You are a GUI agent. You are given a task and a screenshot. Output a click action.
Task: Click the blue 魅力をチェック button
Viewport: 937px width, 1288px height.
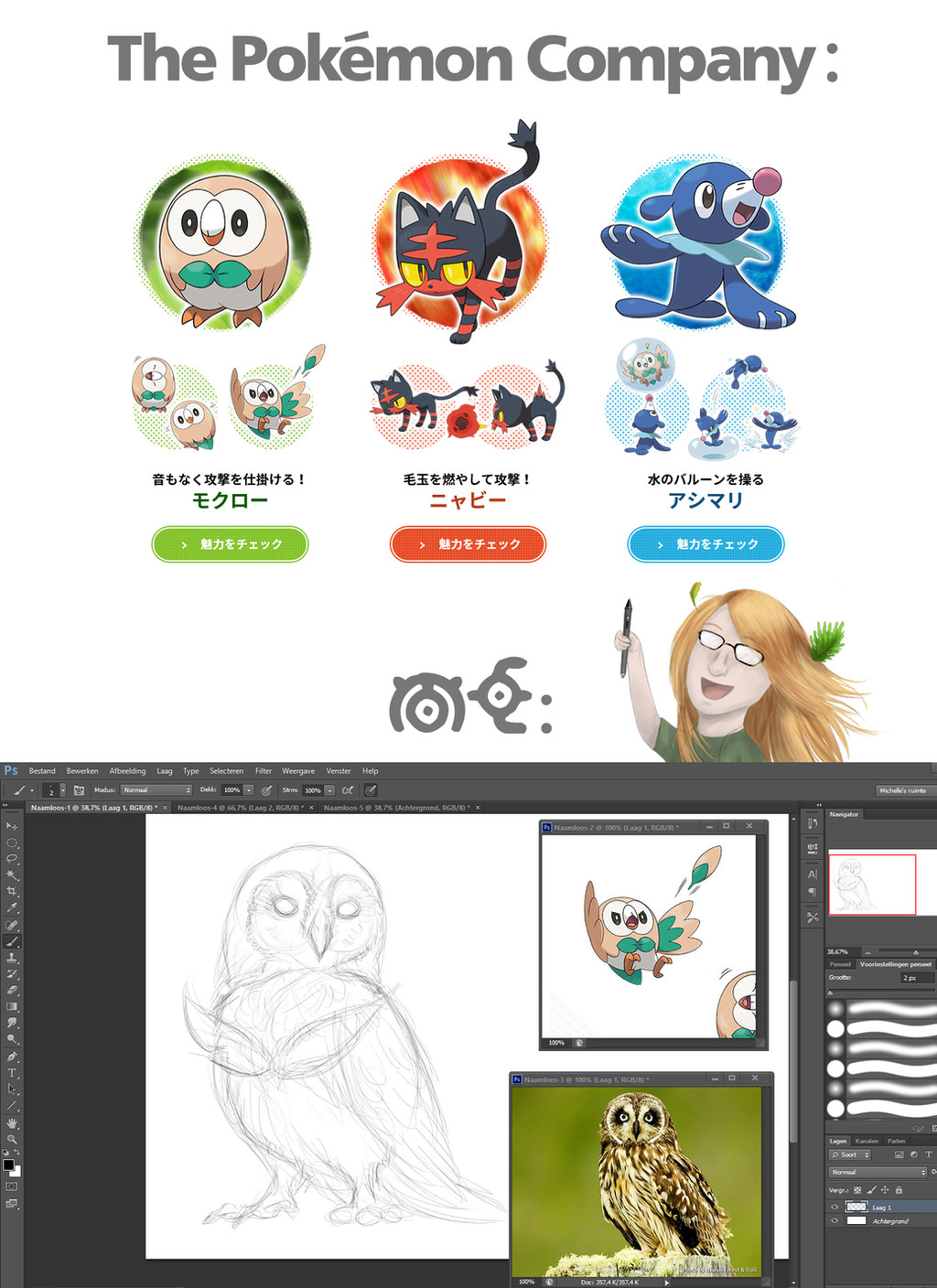(705, 544)
